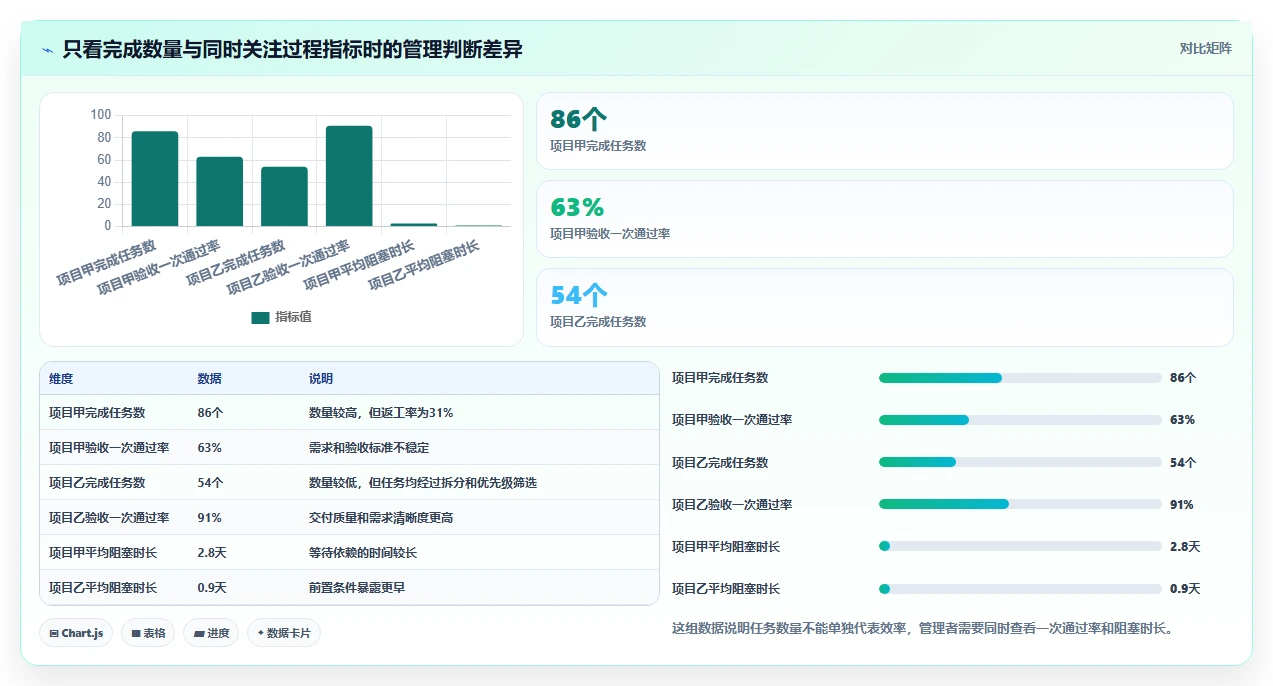Click the 100 y-axis label in chart

[101, 115]
